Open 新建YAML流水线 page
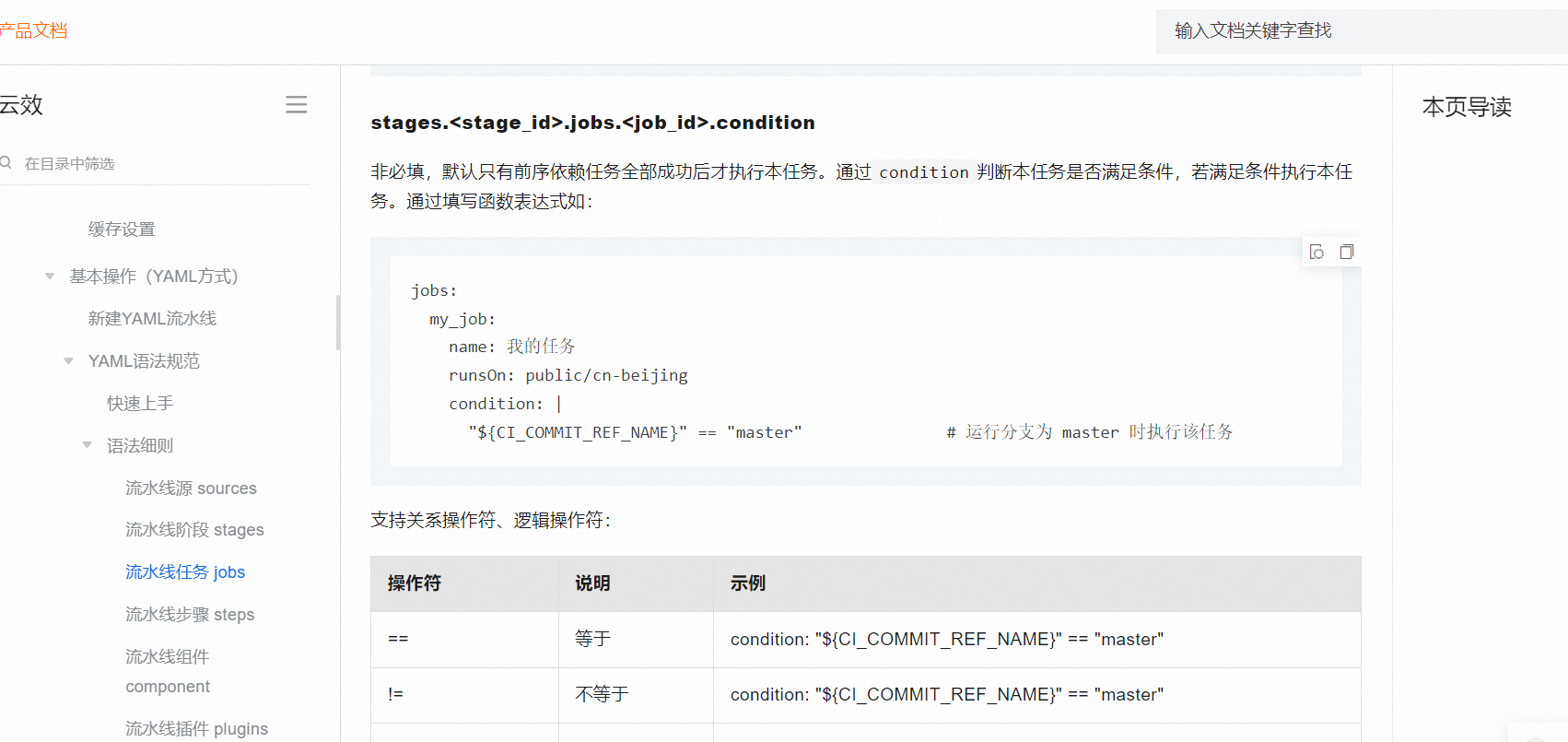Screen dimensions: 1568x742 point(152,319)
